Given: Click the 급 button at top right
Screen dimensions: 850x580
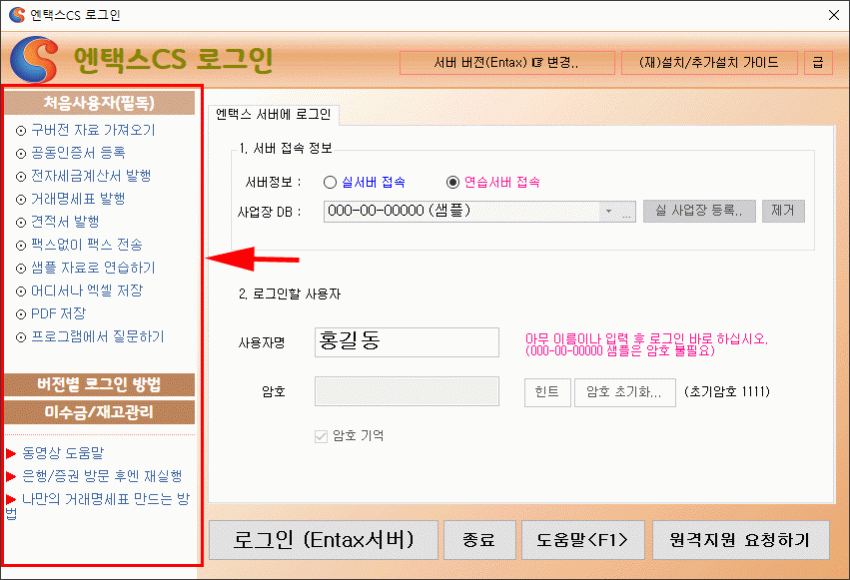Looking at the screenshot, I should (x=818, y=63).
